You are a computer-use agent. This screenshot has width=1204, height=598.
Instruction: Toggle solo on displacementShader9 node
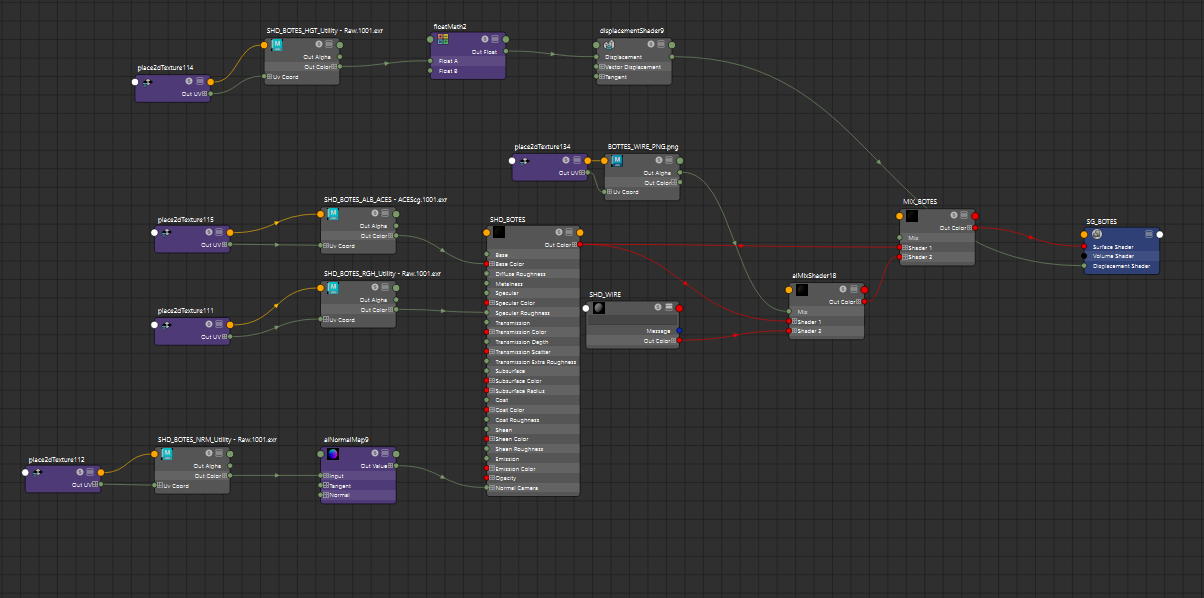650,44
